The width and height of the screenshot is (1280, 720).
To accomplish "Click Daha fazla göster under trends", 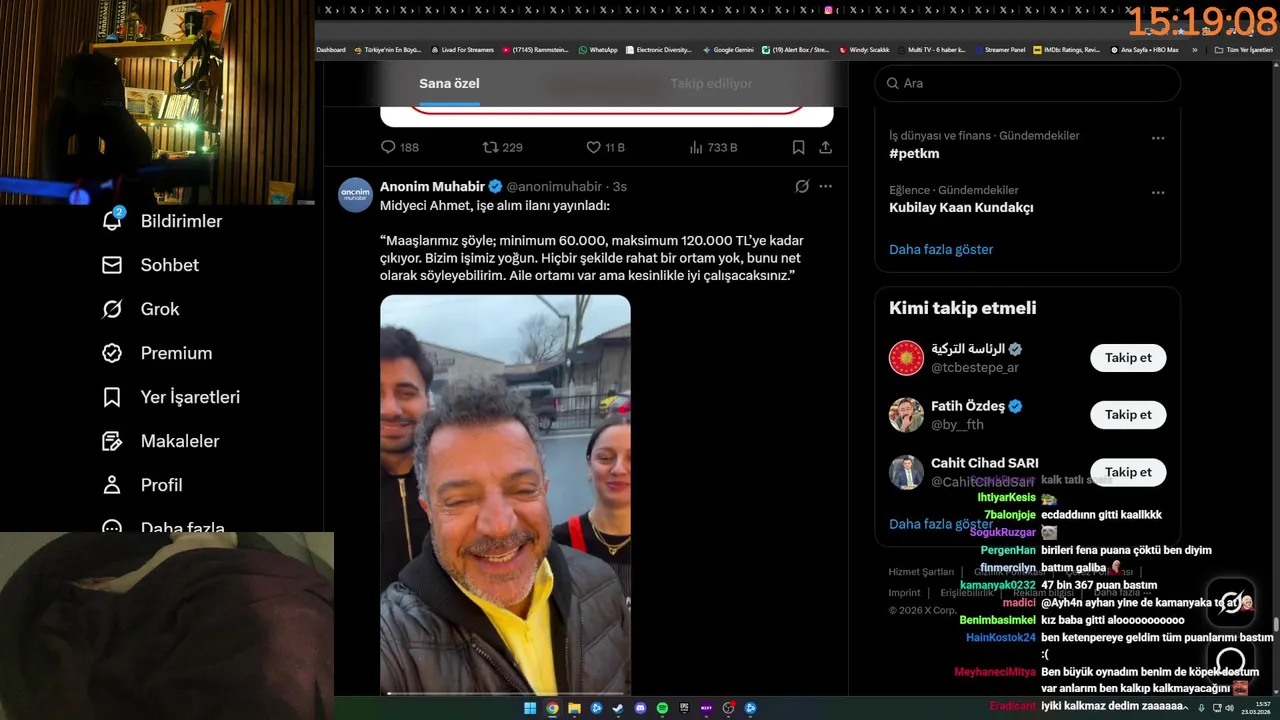I will [x=941, y=249].
